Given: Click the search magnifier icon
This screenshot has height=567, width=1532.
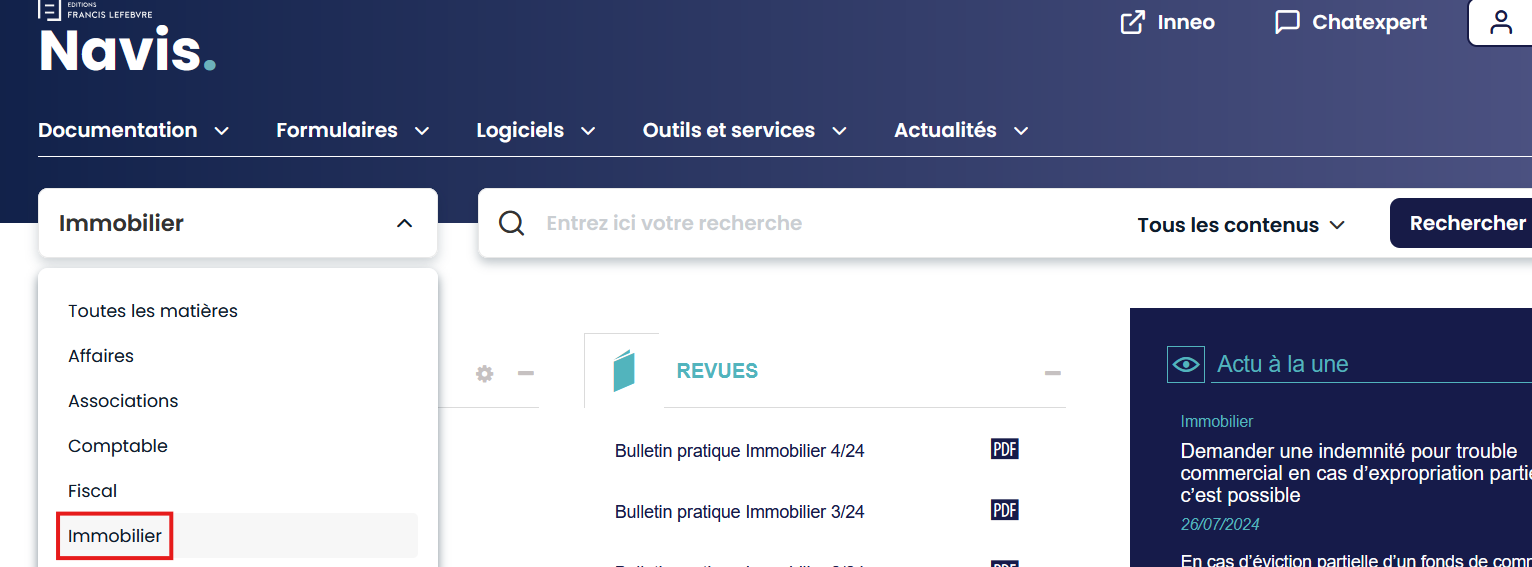Looking at the screenshot, I should click(512, 223).
